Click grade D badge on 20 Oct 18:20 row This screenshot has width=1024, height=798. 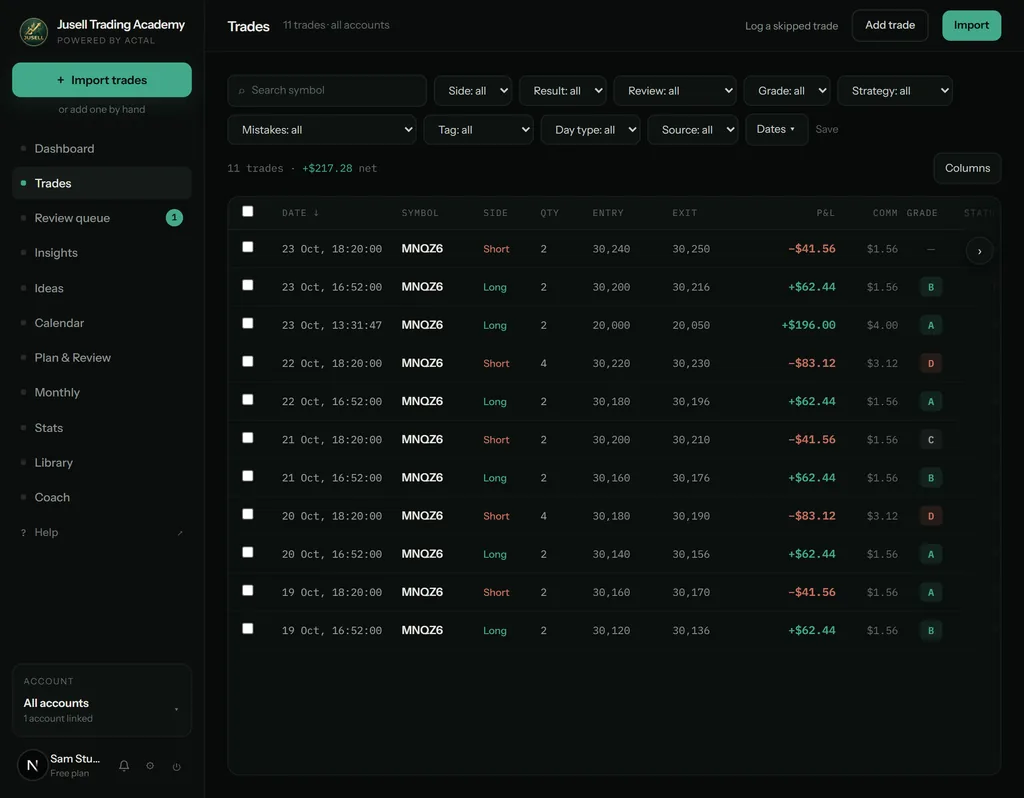coord(931,516)
